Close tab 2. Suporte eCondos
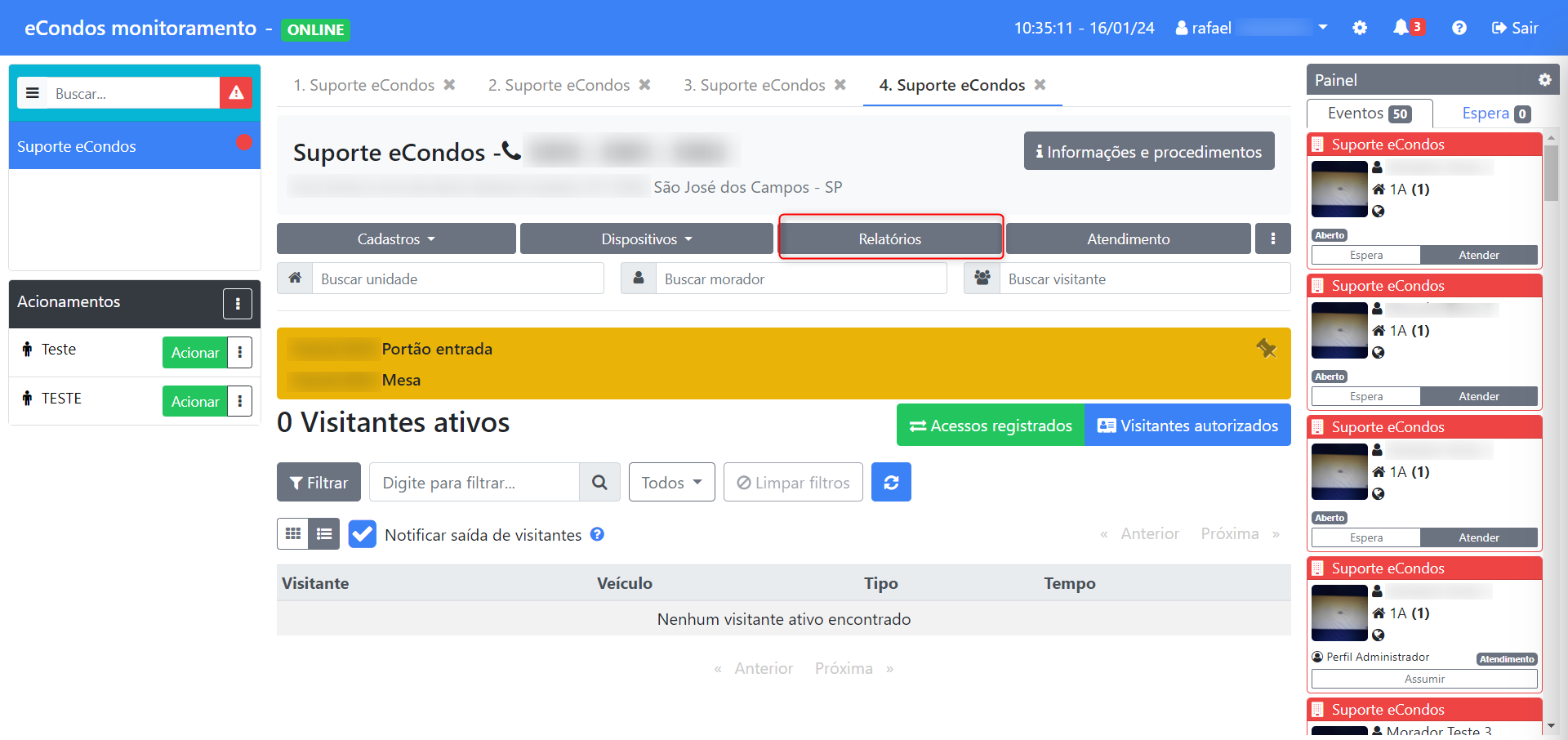The width and height of the screenshot is (1568, 740). [644, 85]
